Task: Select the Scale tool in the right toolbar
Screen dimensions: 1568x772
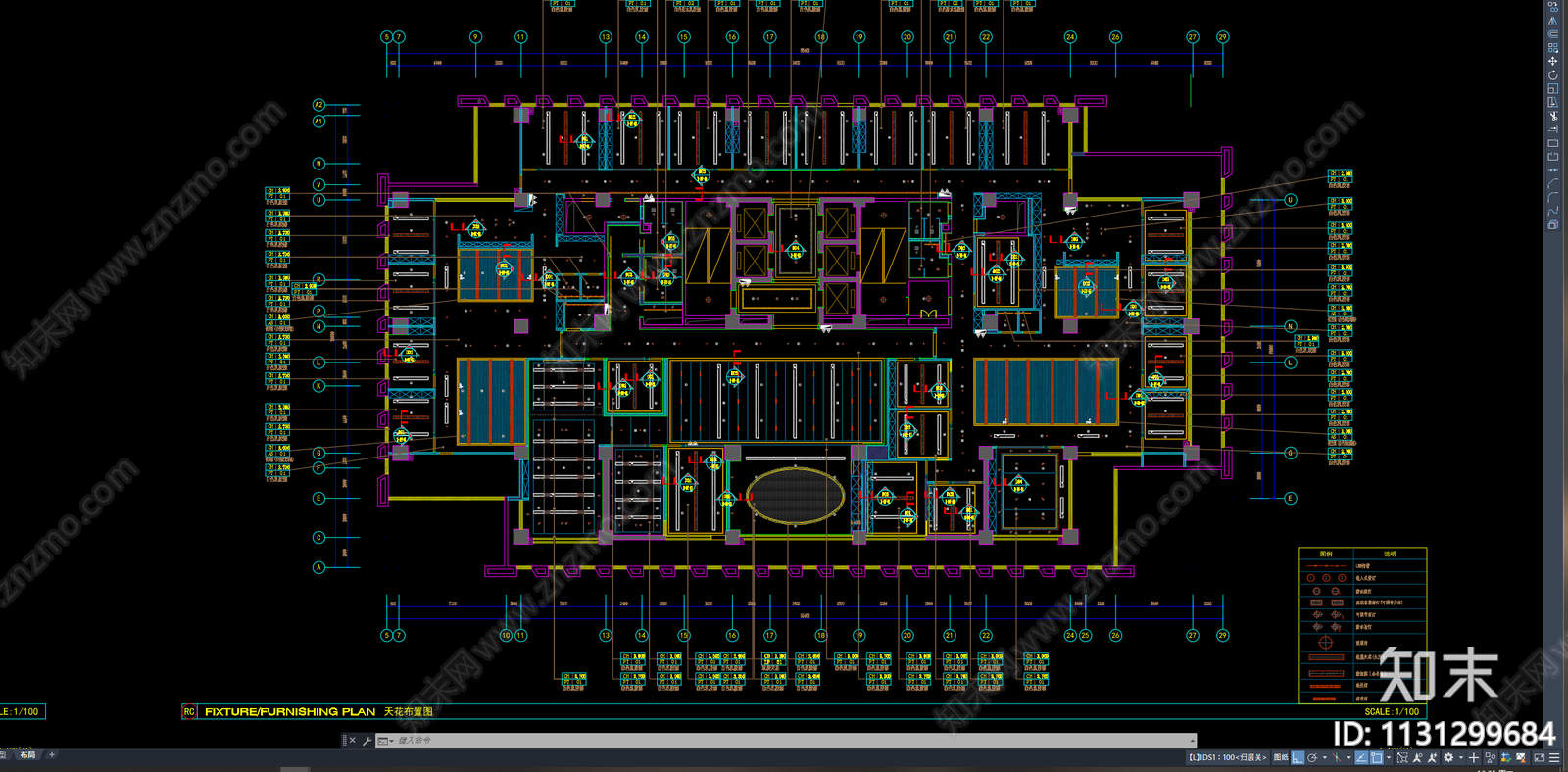Action: coord(1552,89)
